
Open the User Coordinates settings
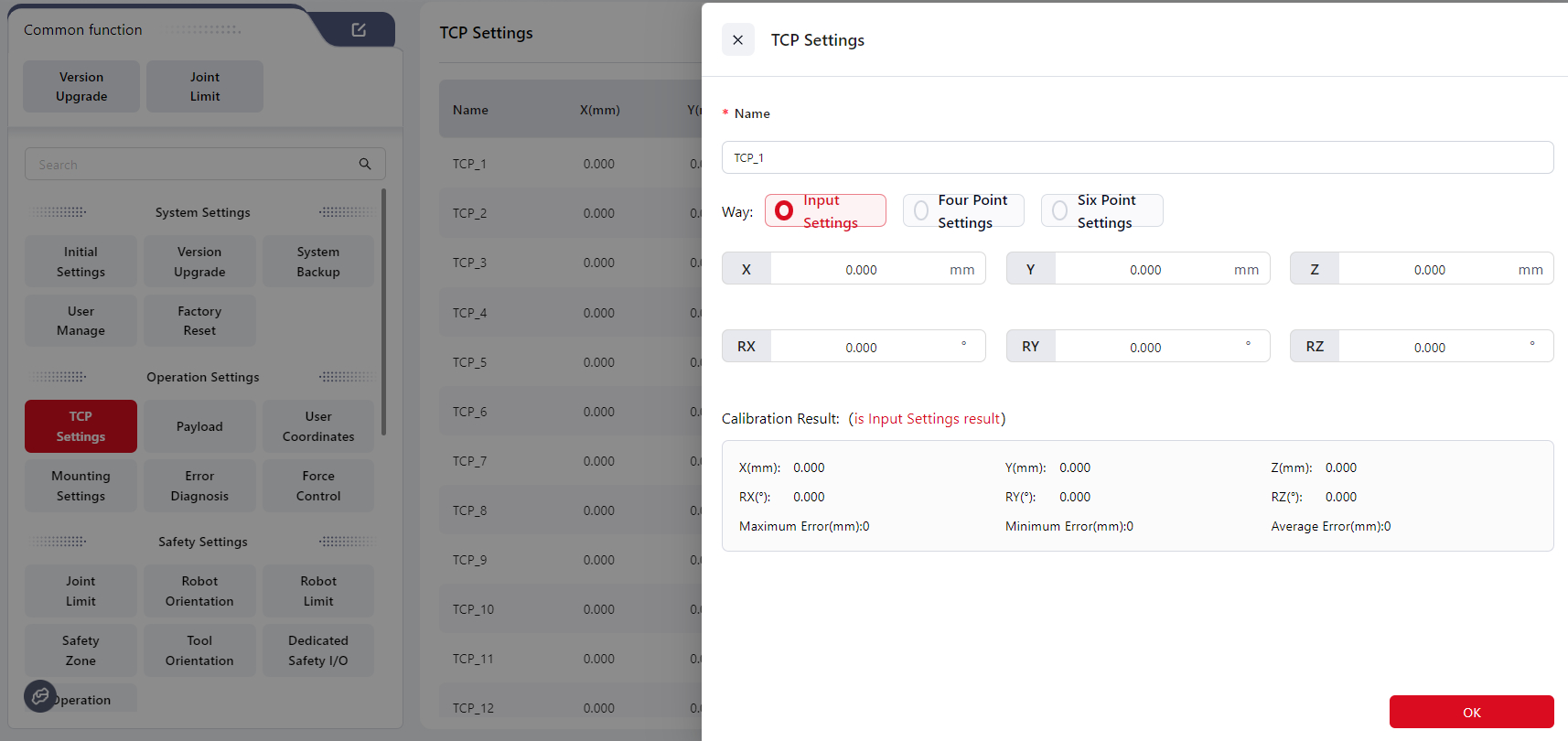[317, 426]
